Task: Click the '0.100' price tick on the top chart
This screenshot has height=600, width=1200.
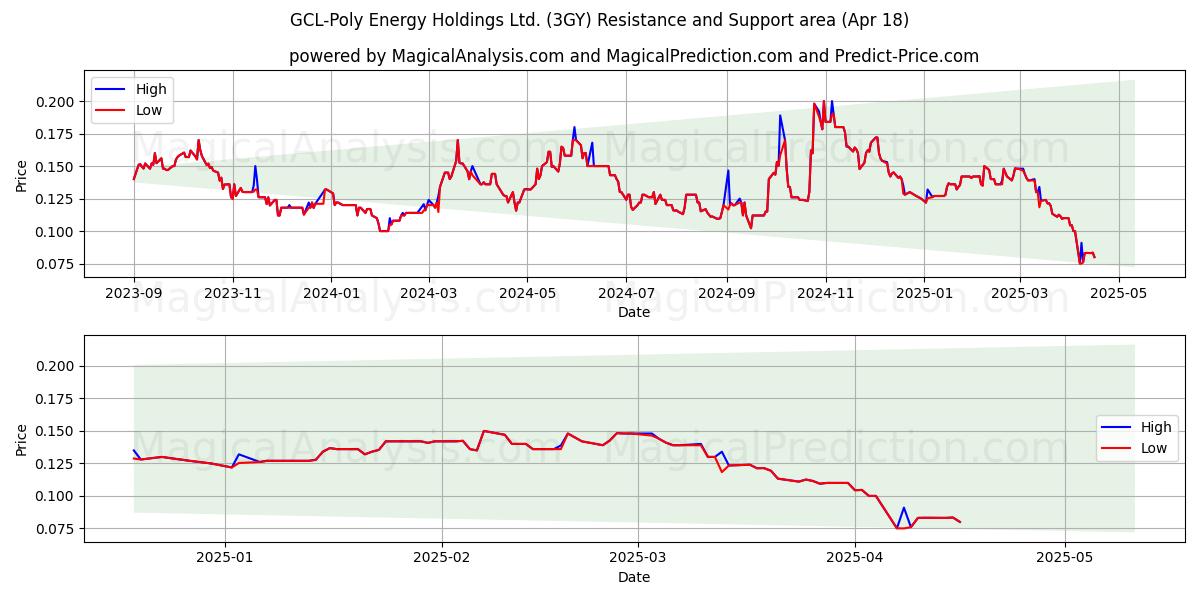Action: [x=56, y=232]
